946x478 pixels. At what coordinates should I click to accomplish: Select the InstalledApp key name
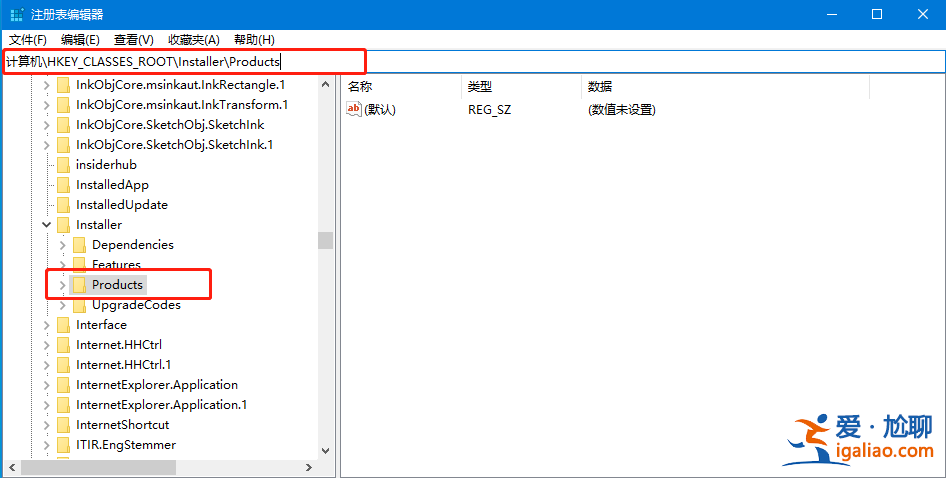(x=112, y=185)
